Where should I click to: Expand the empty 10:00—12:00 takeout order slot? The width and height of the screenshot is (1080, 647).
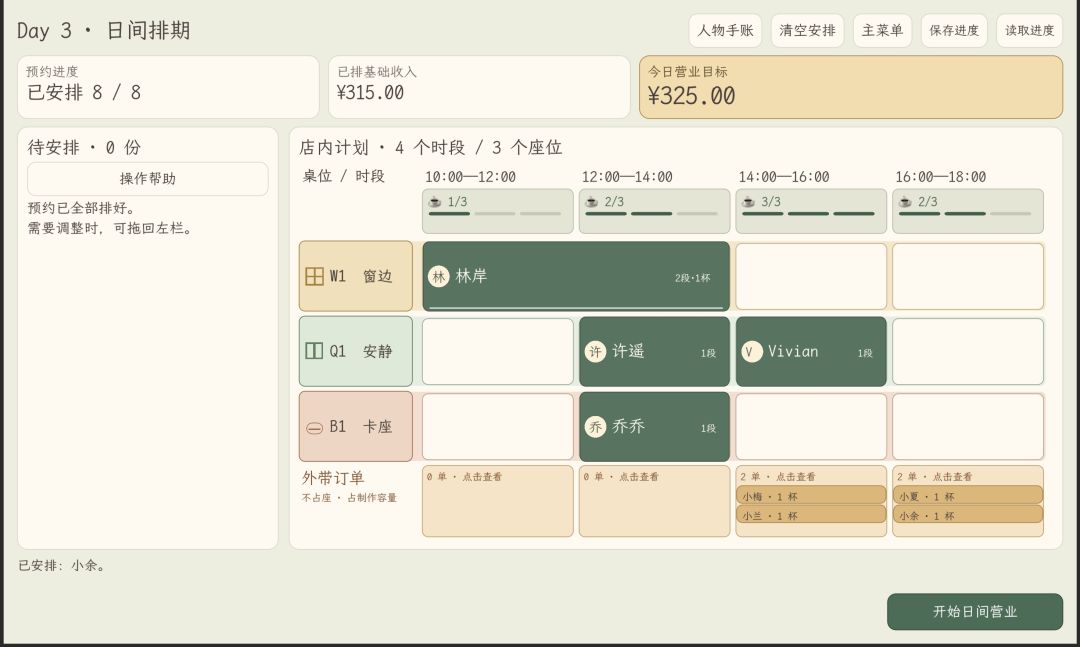(x=497, y=501)
